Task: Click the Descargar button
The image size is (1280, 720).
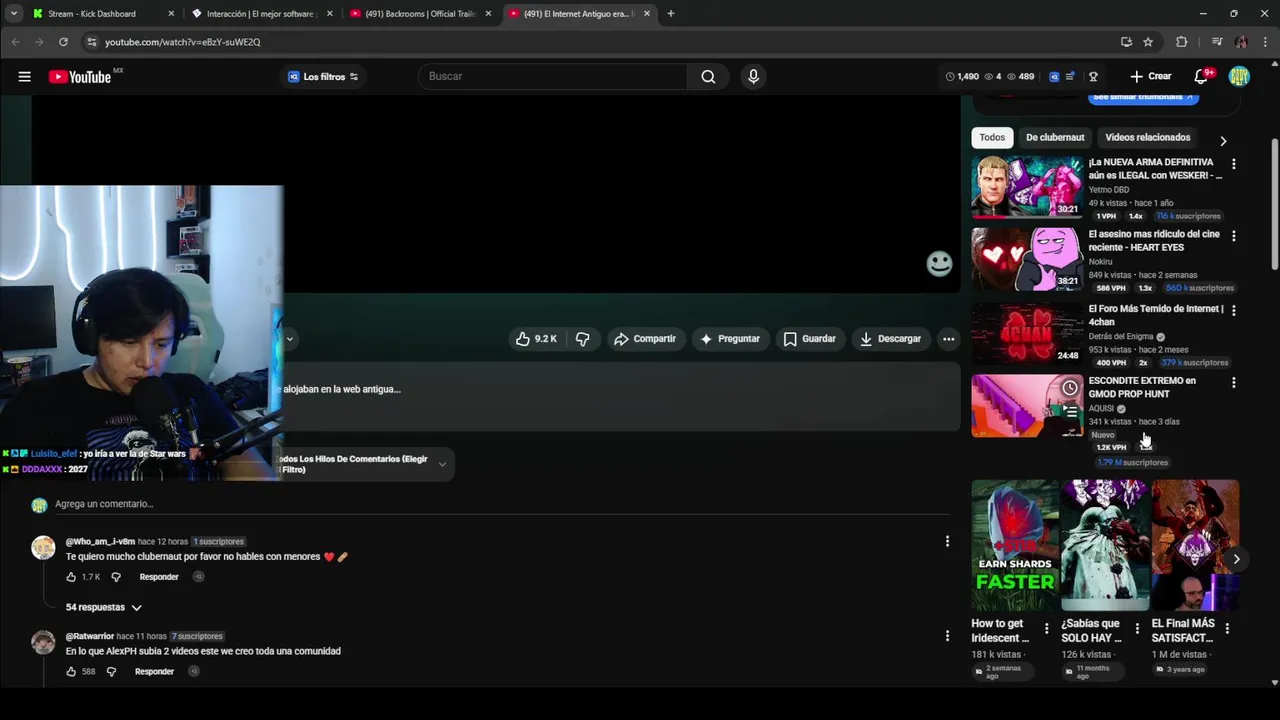Action: [890, 339]
